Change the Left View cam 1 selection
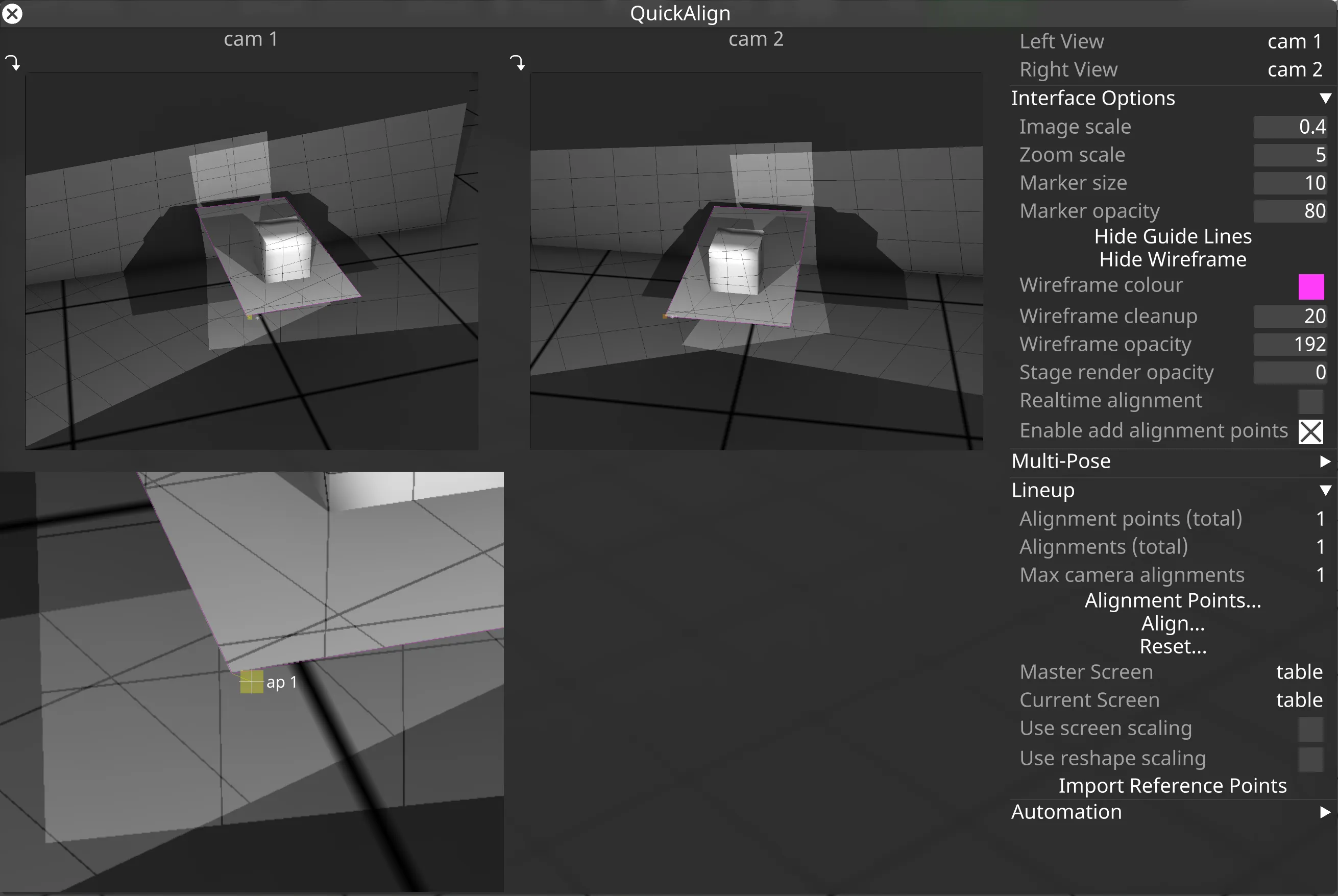The width and height of the screenshot is (1338, 896). [1294, 42]
